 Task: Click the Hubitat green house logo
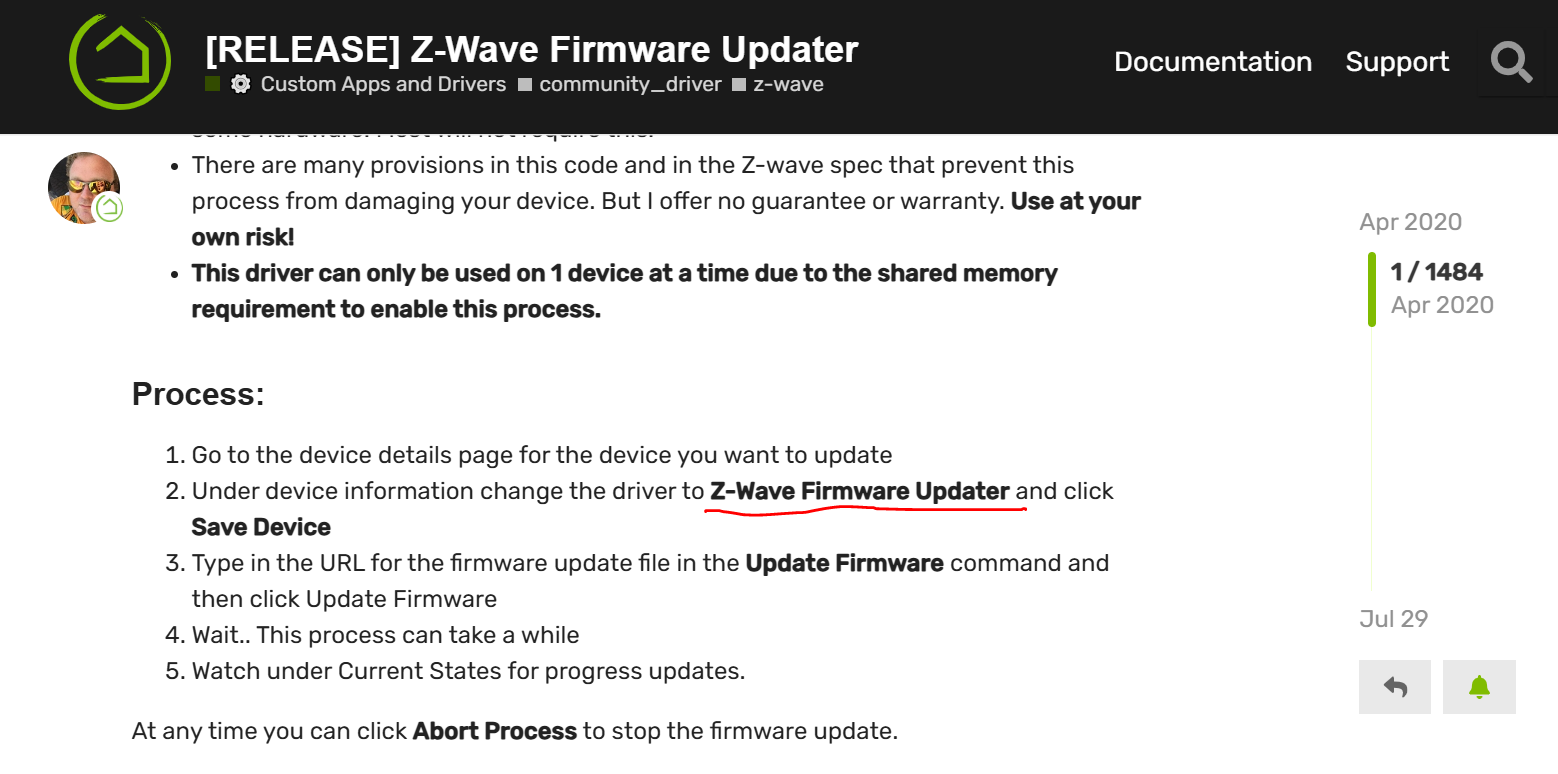[x=119, y=61]
